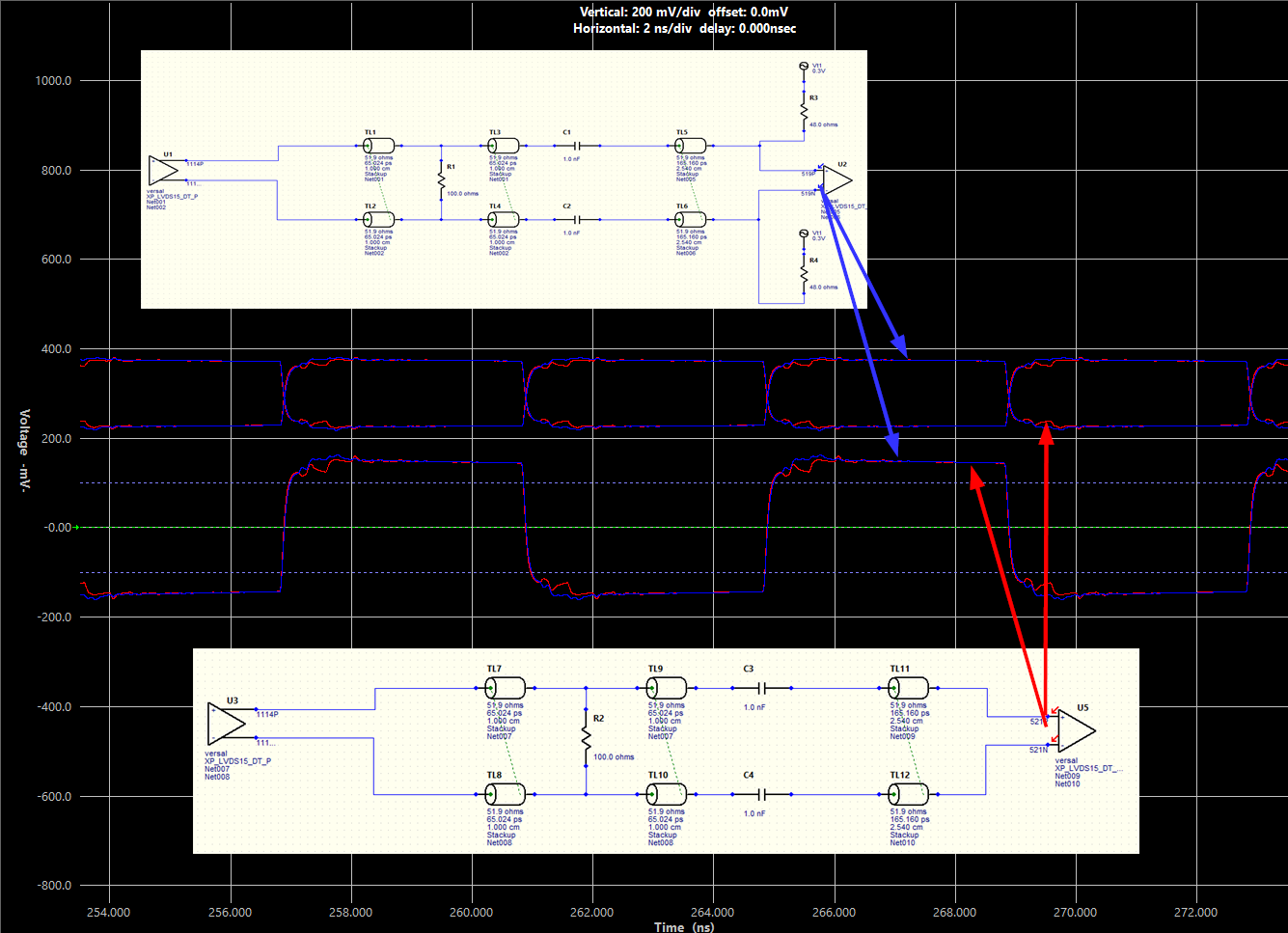Select transmission line TL12 in lower schematic
1288x933 pixels.
pos(909,793)
